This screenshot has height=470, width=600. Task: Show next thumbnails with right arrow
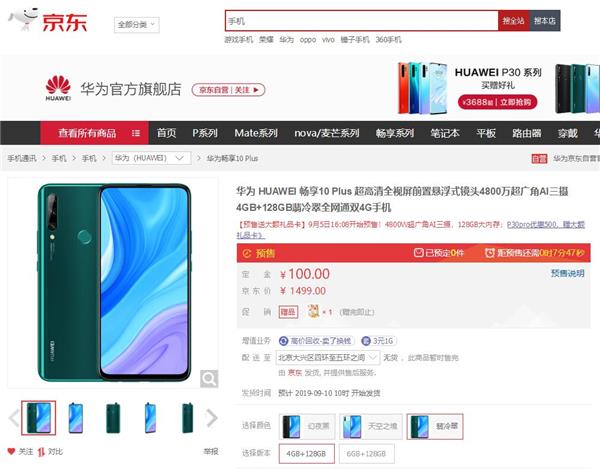click(x=212, y=418)
